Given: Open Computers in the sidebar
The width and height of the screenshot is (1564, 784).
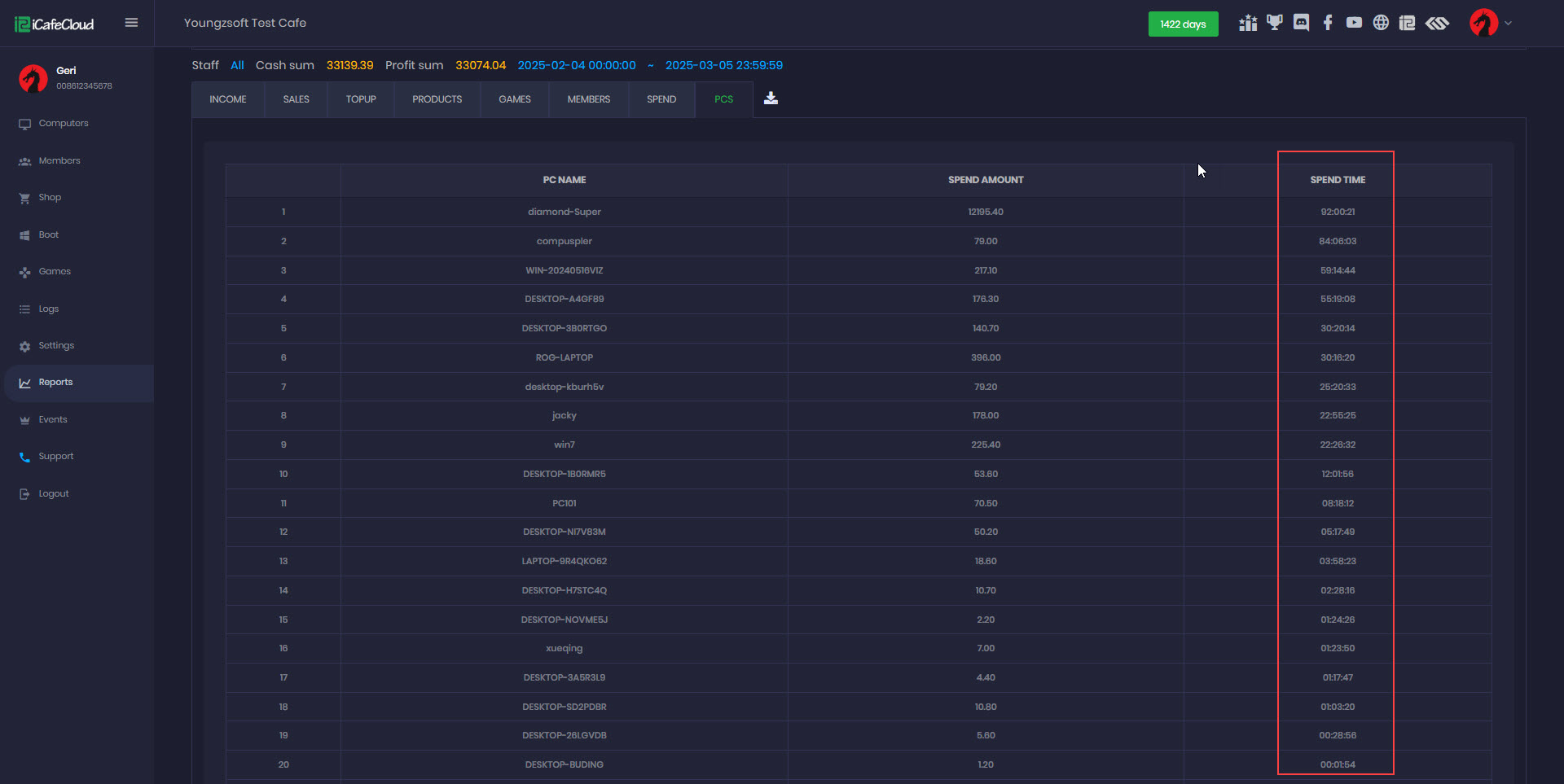Looking at the screenshot, I should point(64,124).
